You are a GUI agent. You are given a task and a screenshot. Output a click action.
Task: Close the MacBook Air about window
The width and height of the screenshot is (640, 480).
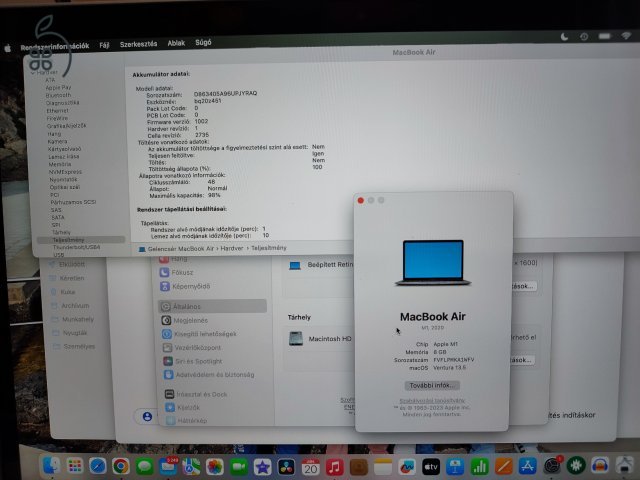pos(360,200)
